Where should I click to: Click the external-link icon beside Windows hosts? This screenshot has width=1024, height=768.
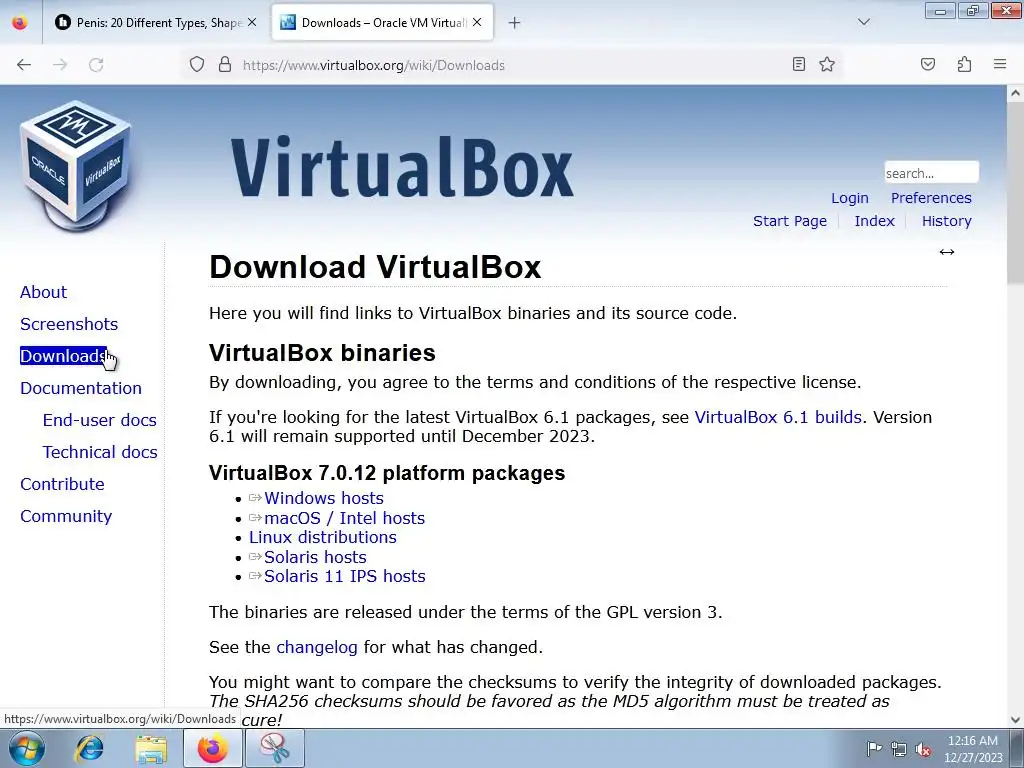[x=255, y=498]
